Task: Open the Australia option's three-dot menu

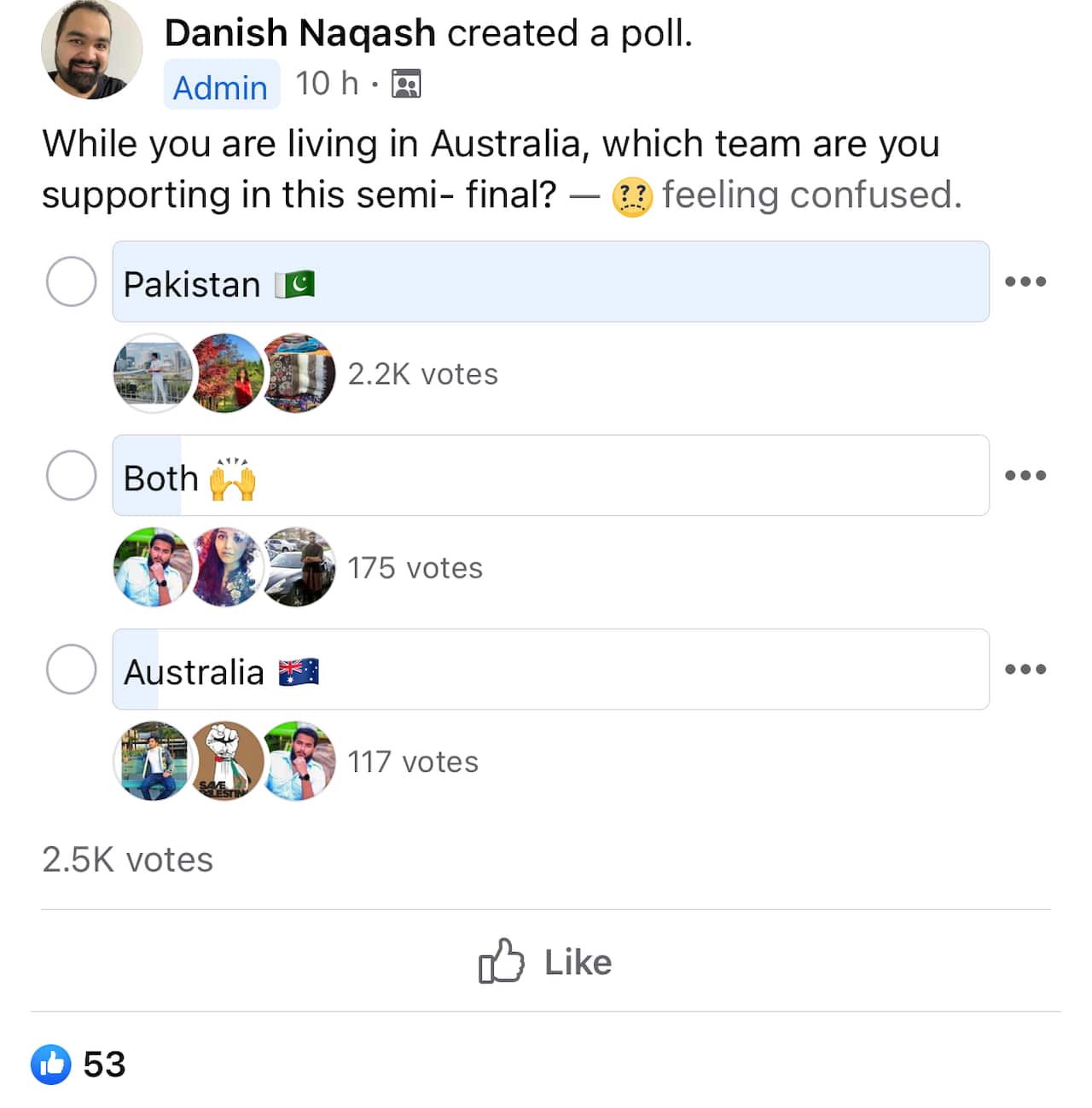Action: tap(1026, 670)
